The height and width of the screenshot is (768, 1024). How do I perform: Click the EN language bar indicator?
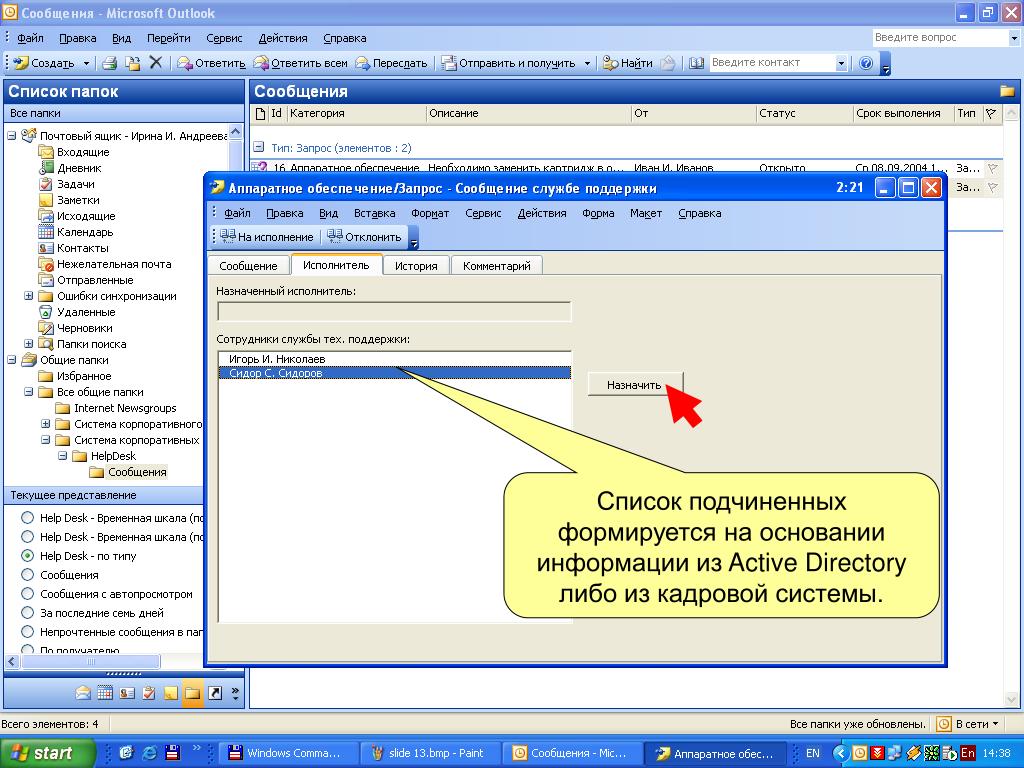(812, 753)
